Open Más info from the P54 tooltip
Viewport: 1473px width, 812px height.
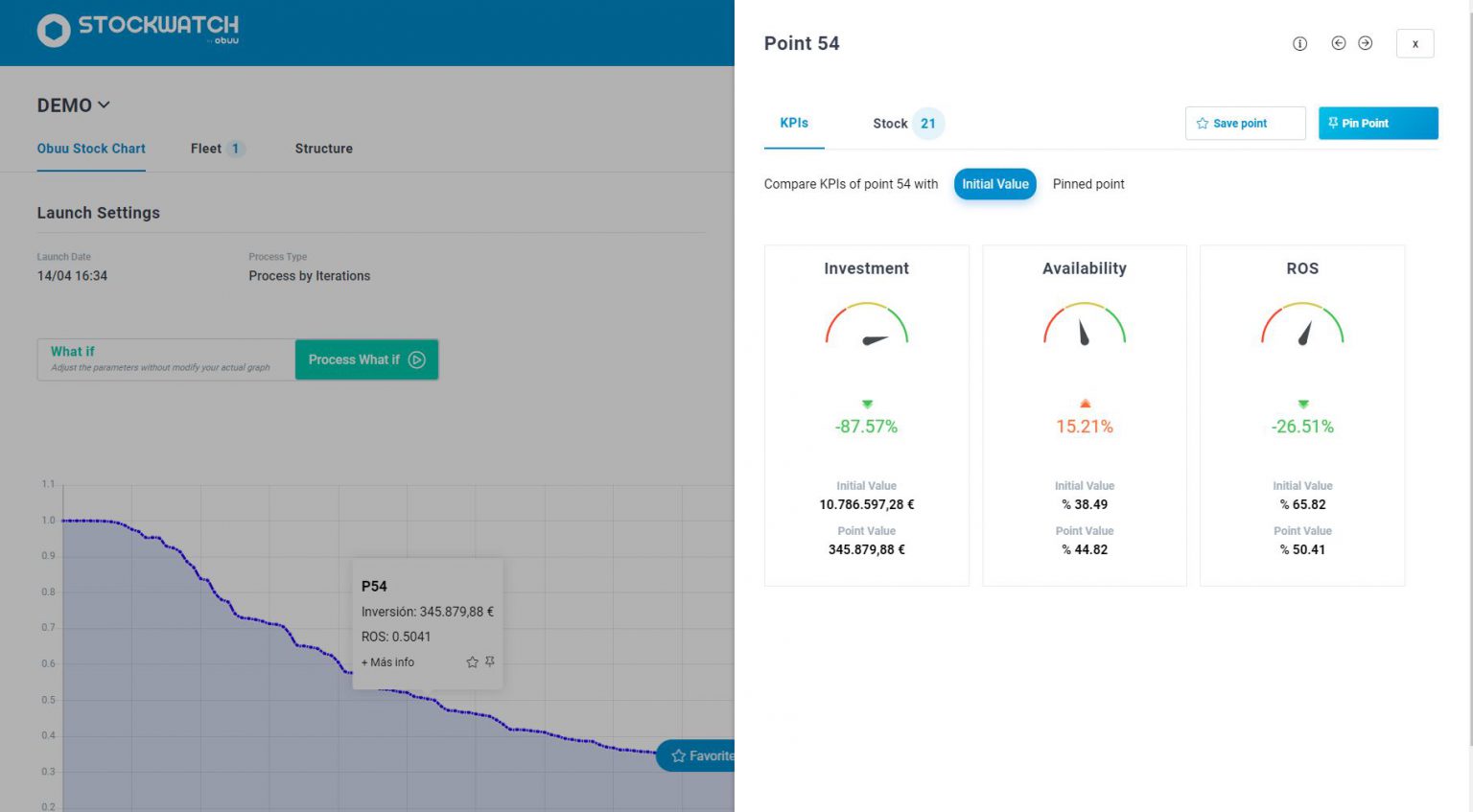click(x=387, y=661)
